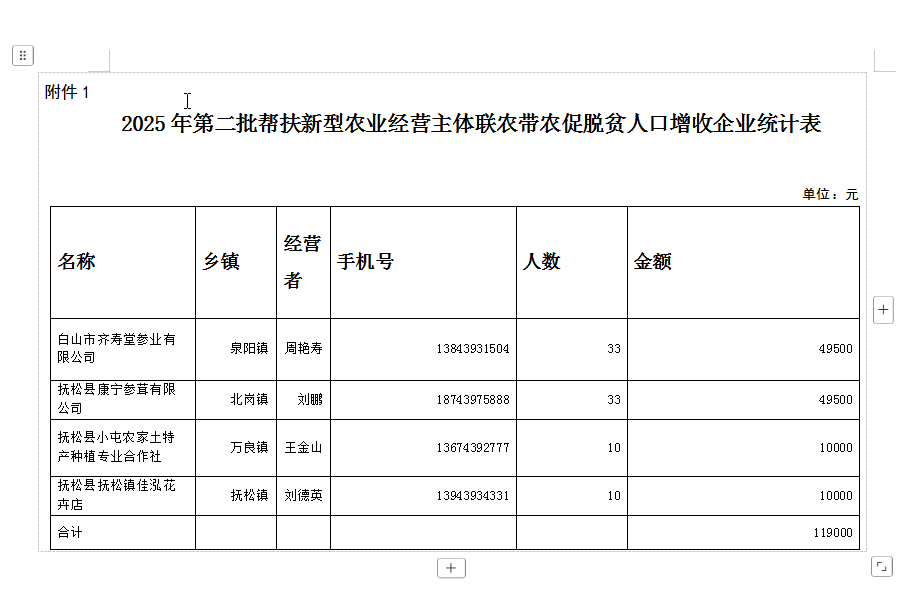Click the add row plus button
This screenshot has width=907, height=594.
coord(451,568)
